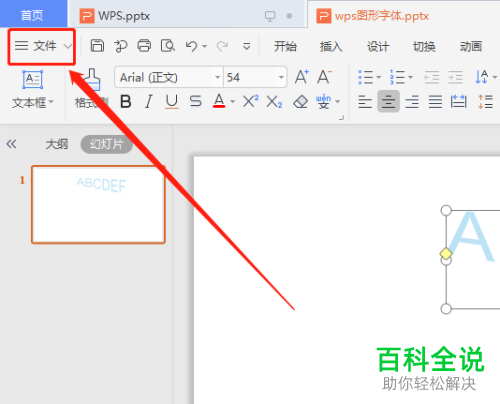Image resolution: width=500 pixels, height=404 pixels.
Task: Click the 文本框 text box icon
Action: tap(33, 80)
